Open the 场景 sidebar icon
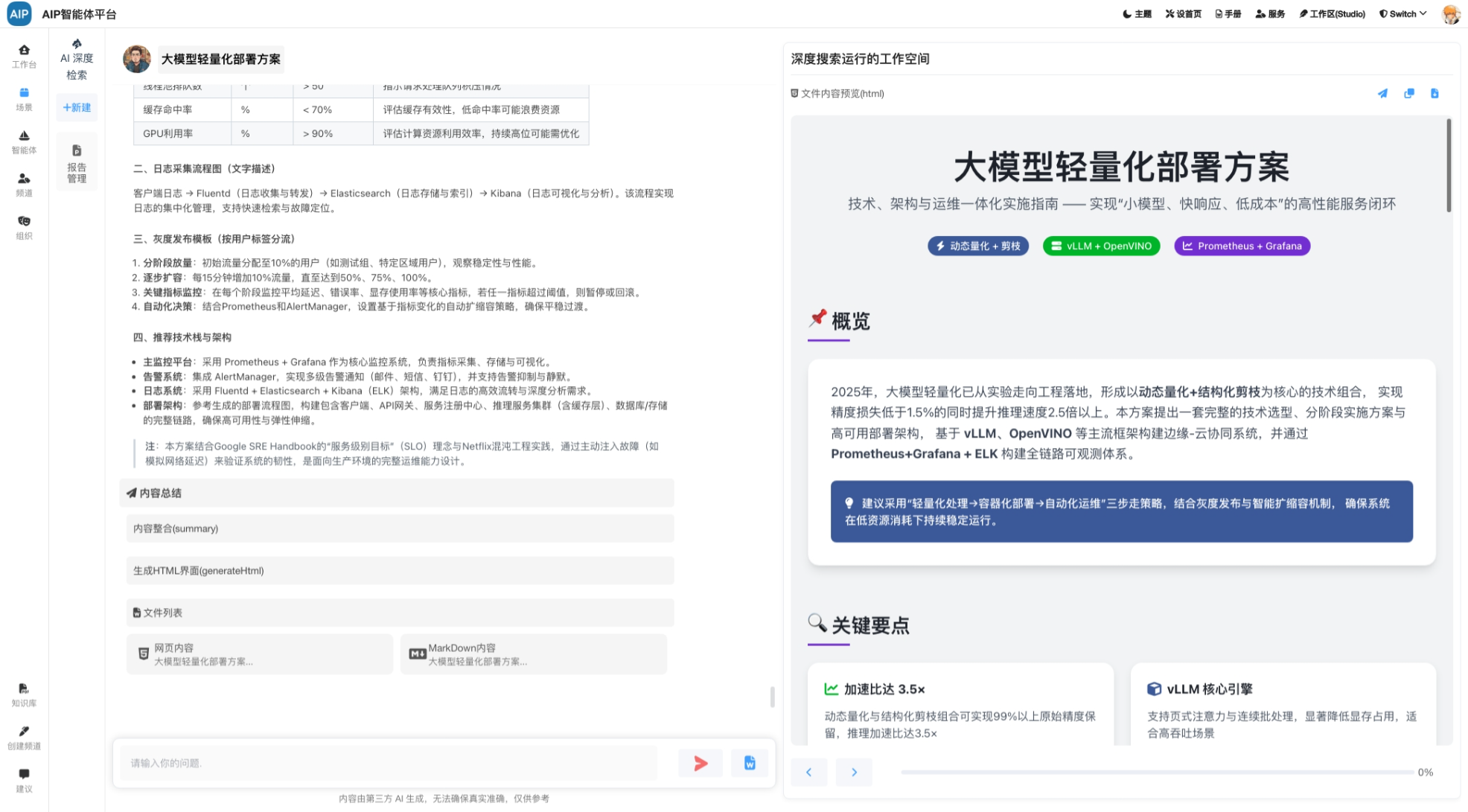The height and width of the screenshot is (812, 1468). coord(24,98)
